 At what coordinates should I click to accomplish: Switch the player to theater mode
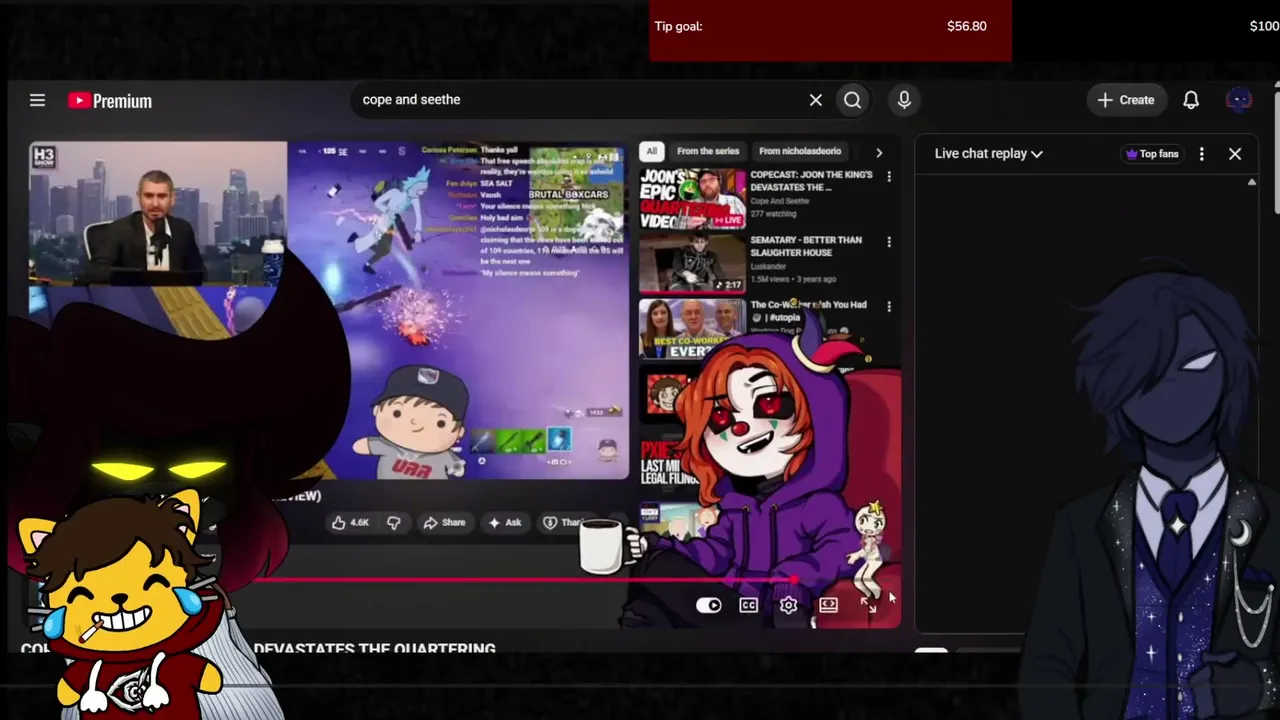pyautogui.click(x=828, y=605)
